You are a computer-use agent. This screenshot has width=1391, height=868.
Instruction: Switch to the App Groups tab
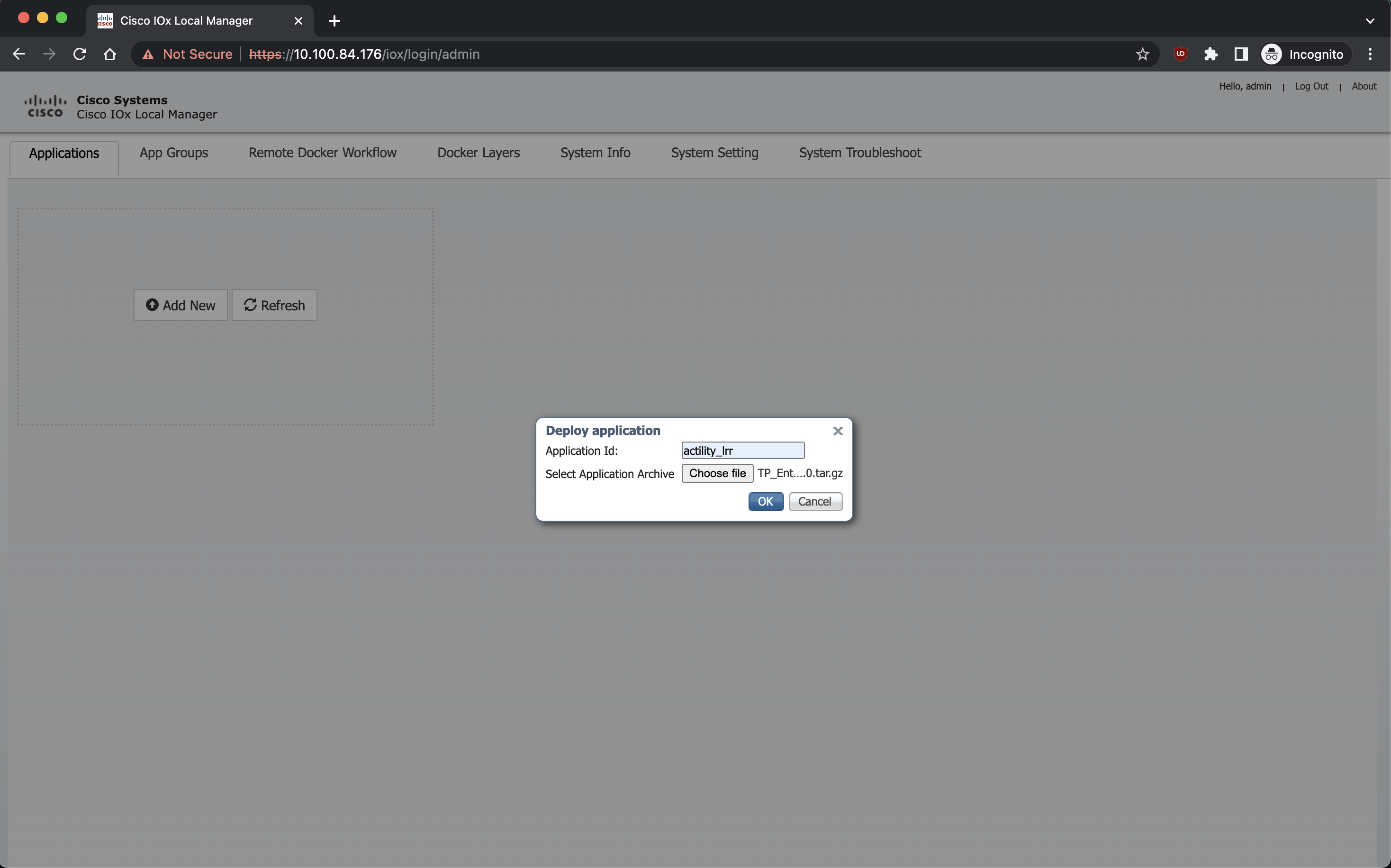(x=173, y=153)
